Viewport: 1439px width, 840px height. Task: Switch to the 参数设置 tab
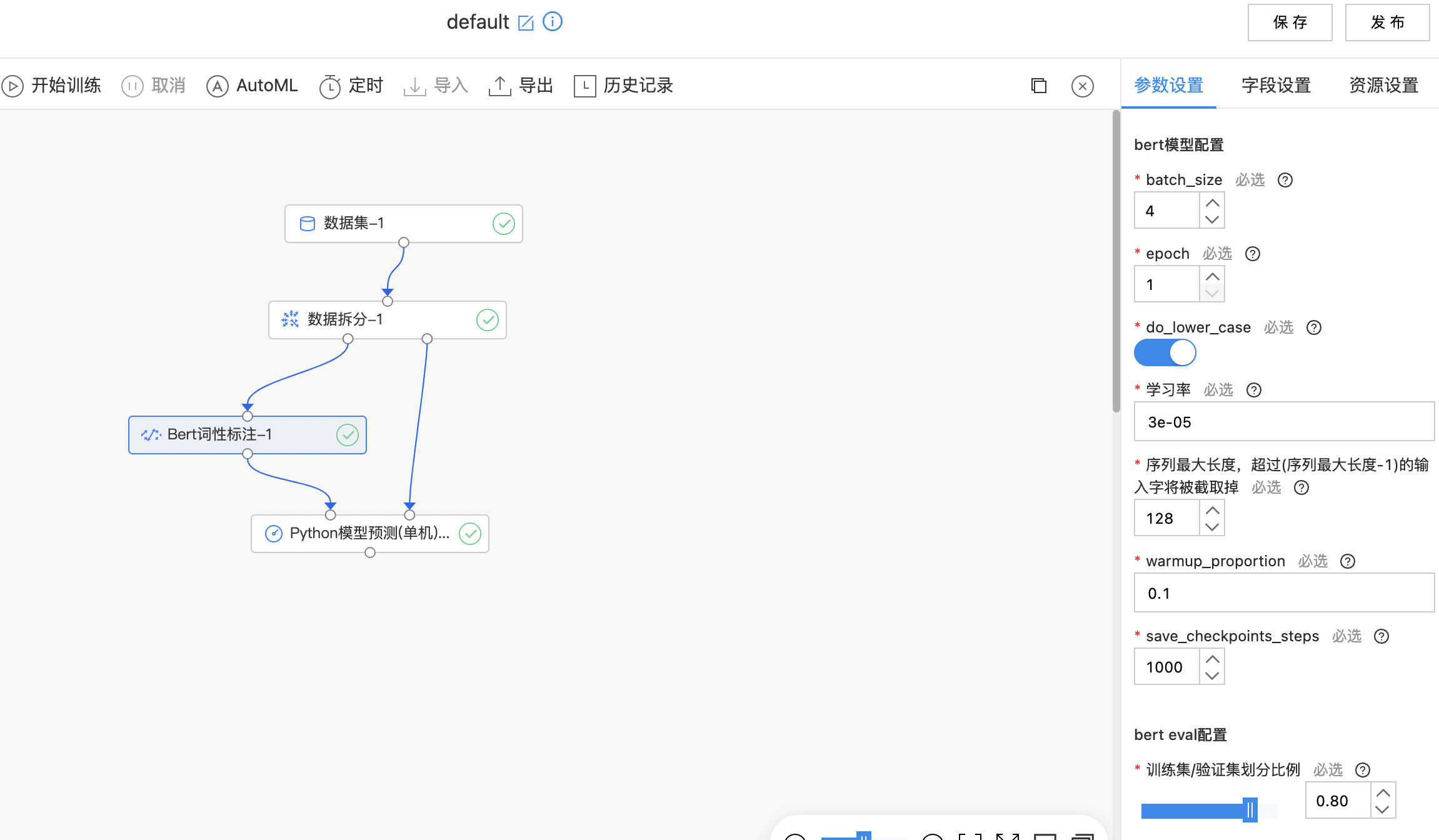point(1169,86)
